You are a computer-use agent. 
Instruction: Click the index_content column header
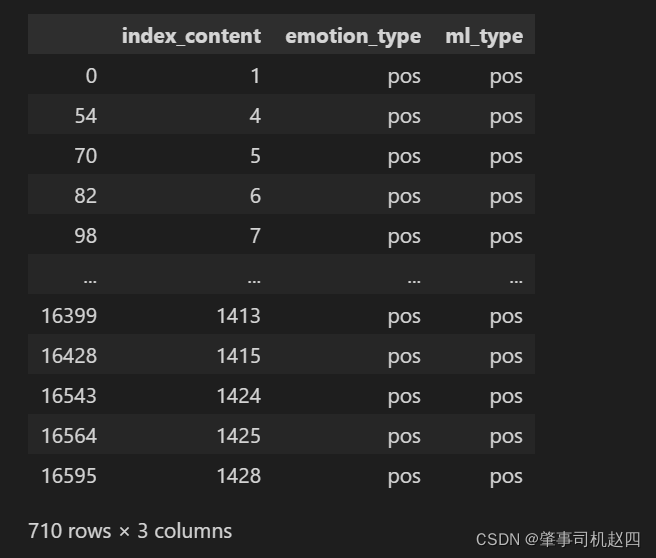[191, 36]
